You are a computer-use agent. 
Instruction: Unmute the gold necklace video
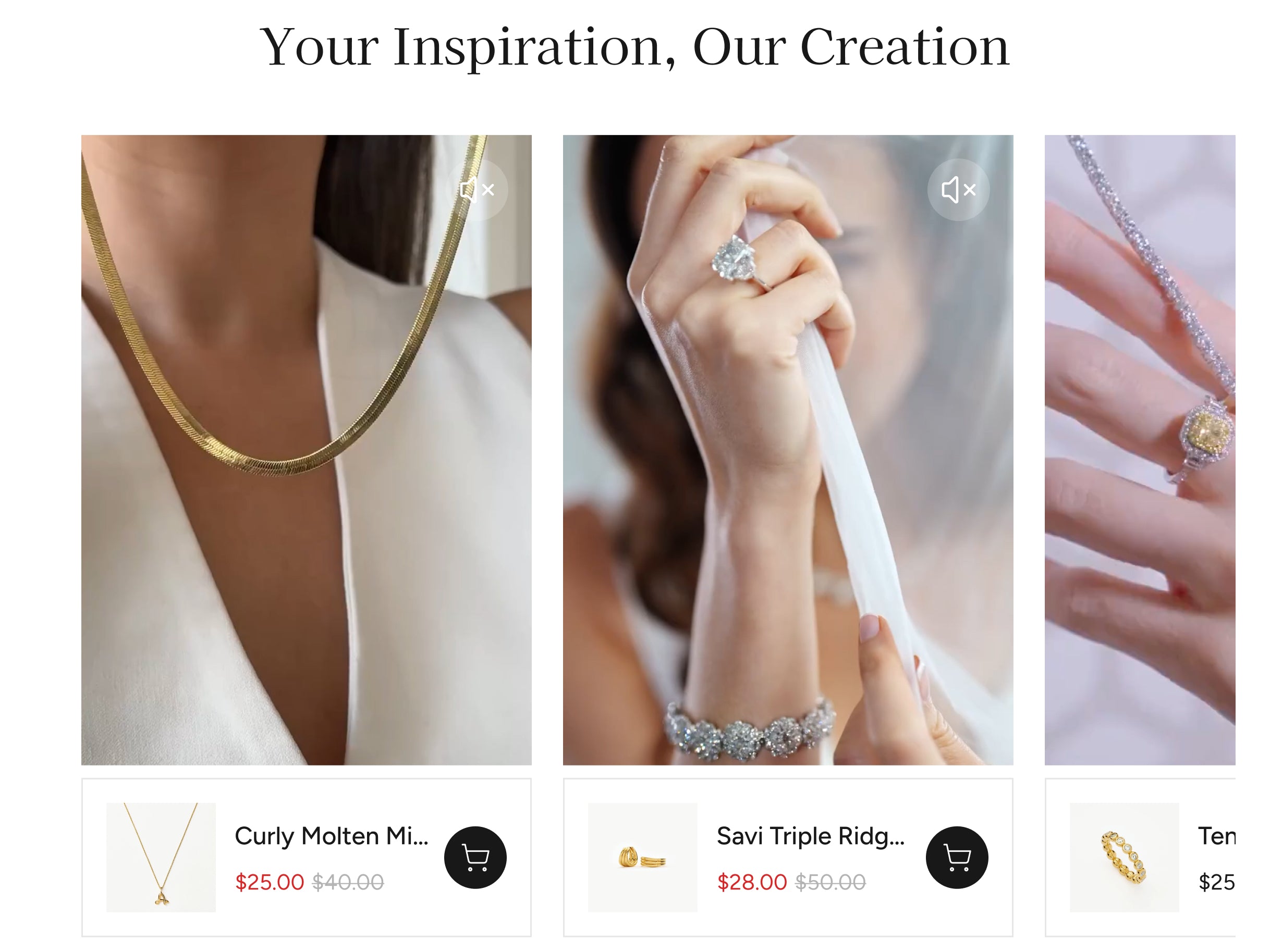pos(477,189)
